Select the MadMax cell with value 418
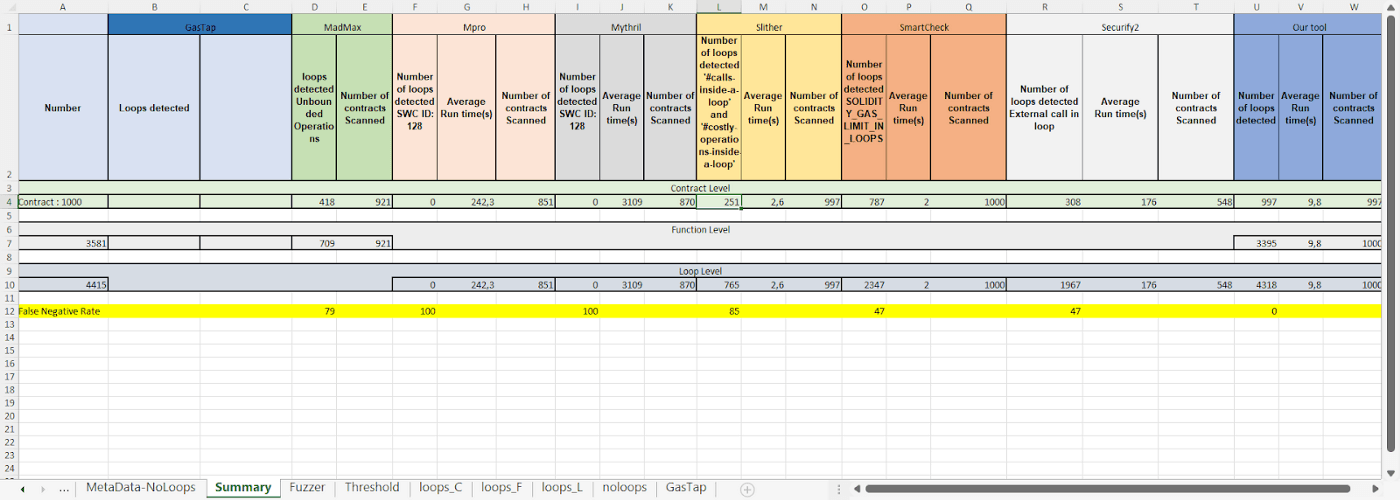Screen dimensions: 1400x500 coord(314,201)
